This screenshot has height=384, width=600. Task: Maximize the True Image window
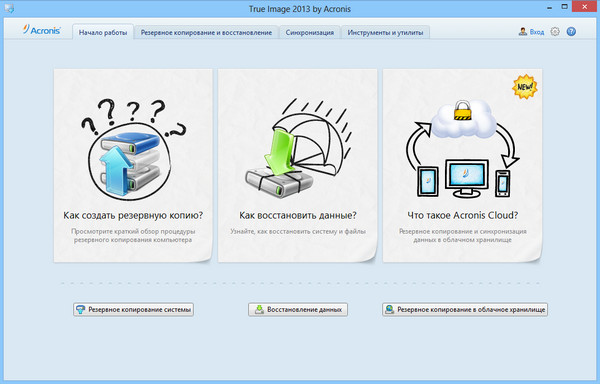(x=564, y=7)
